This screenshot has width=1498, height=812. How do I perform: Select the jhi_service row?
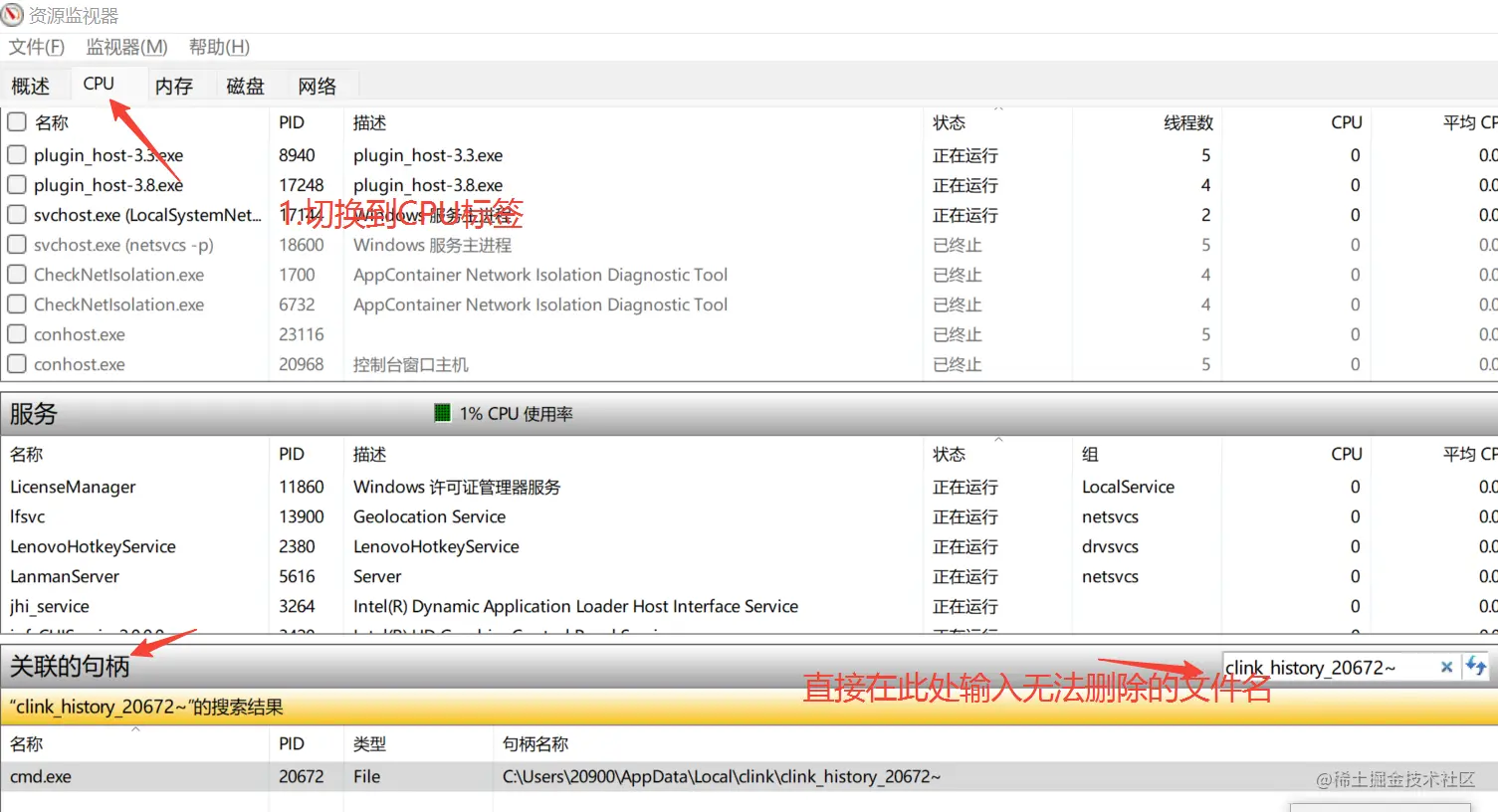tap(749, 606)
